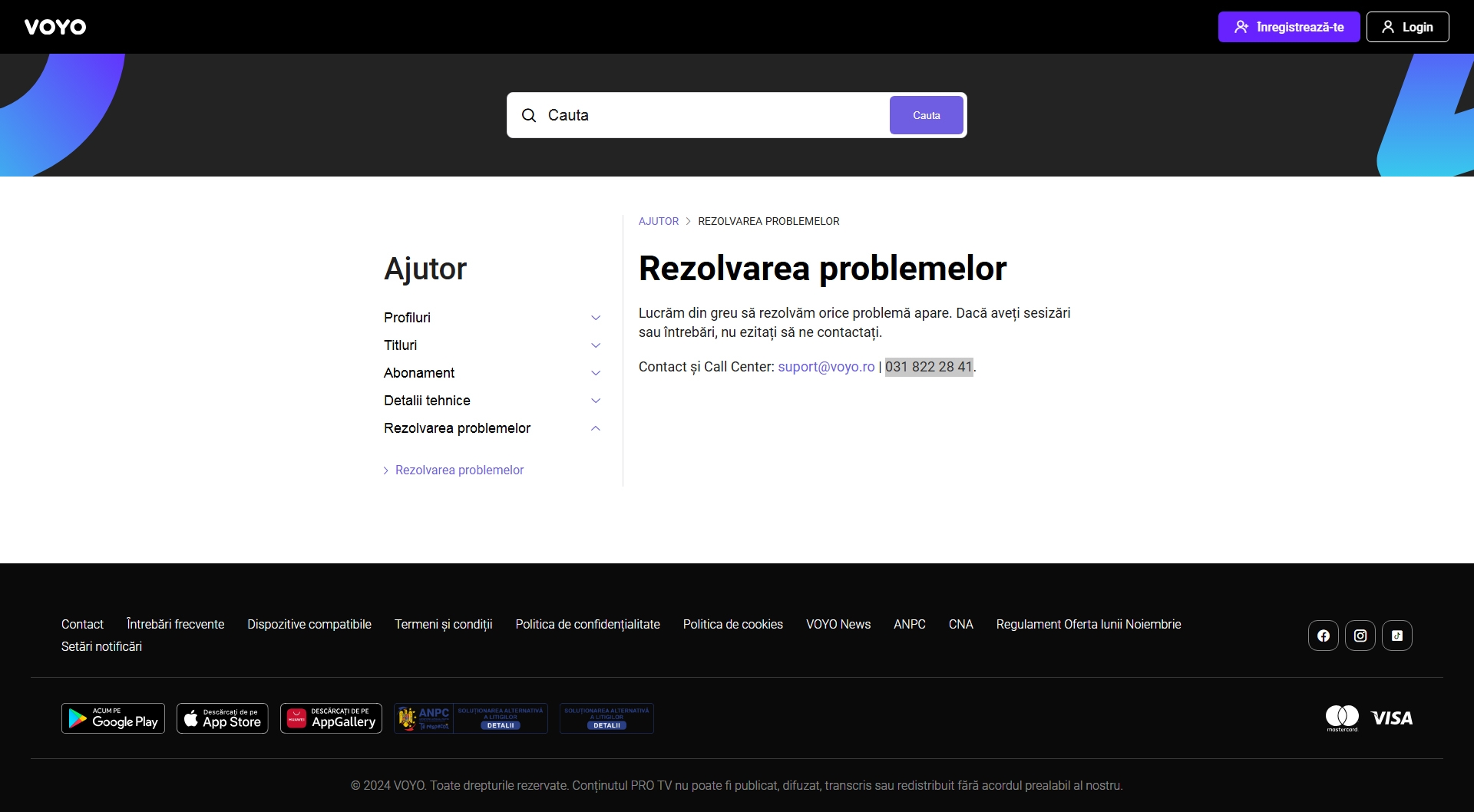The width and height of the screenshot is (1474, 812).
Task: Open the suport@voyo.ro email link
Action: tap(826, 367)
